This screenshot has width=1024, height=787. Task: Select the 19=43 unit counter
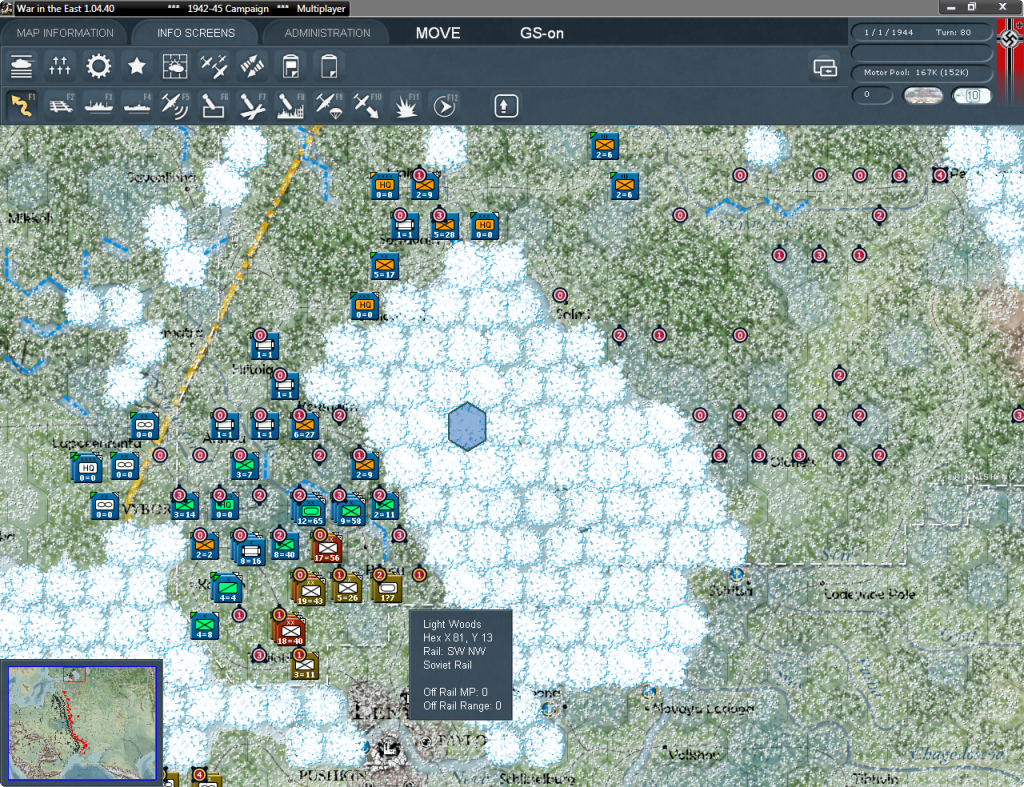pyautogui.click(x=310, y=592)
